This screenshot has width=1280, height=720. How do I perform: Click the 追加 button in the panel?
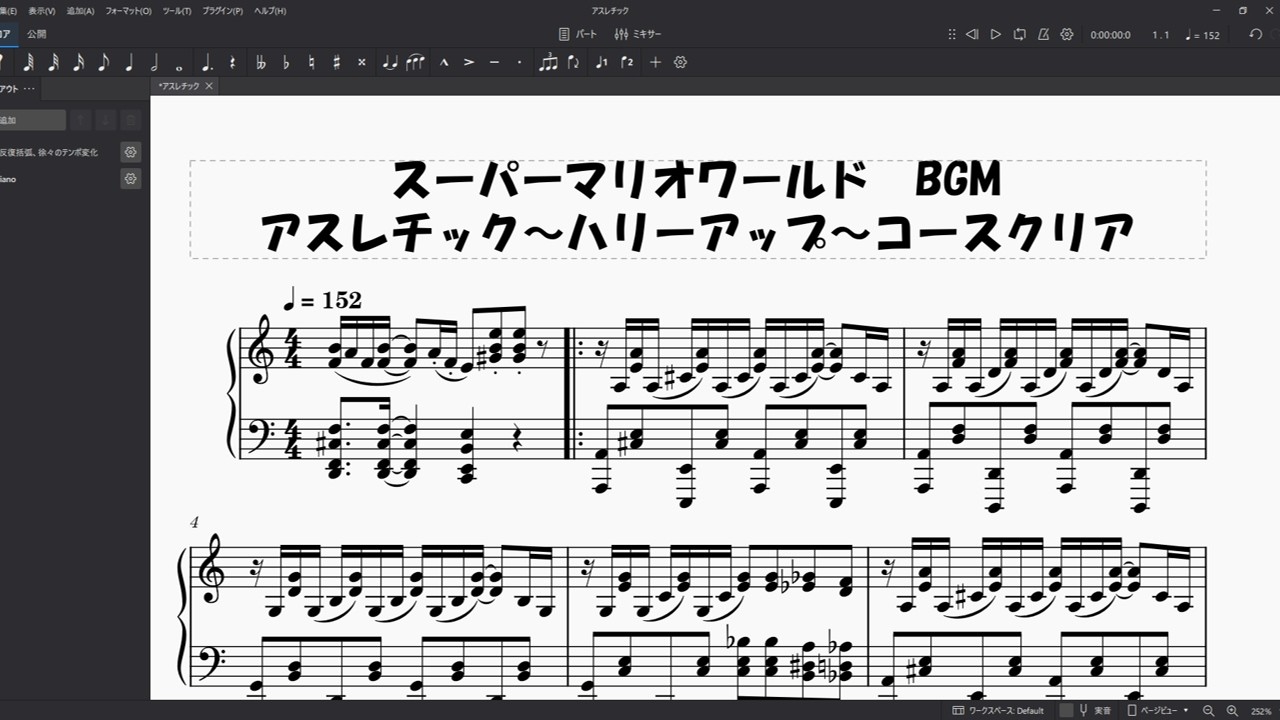tap(32, 120)
